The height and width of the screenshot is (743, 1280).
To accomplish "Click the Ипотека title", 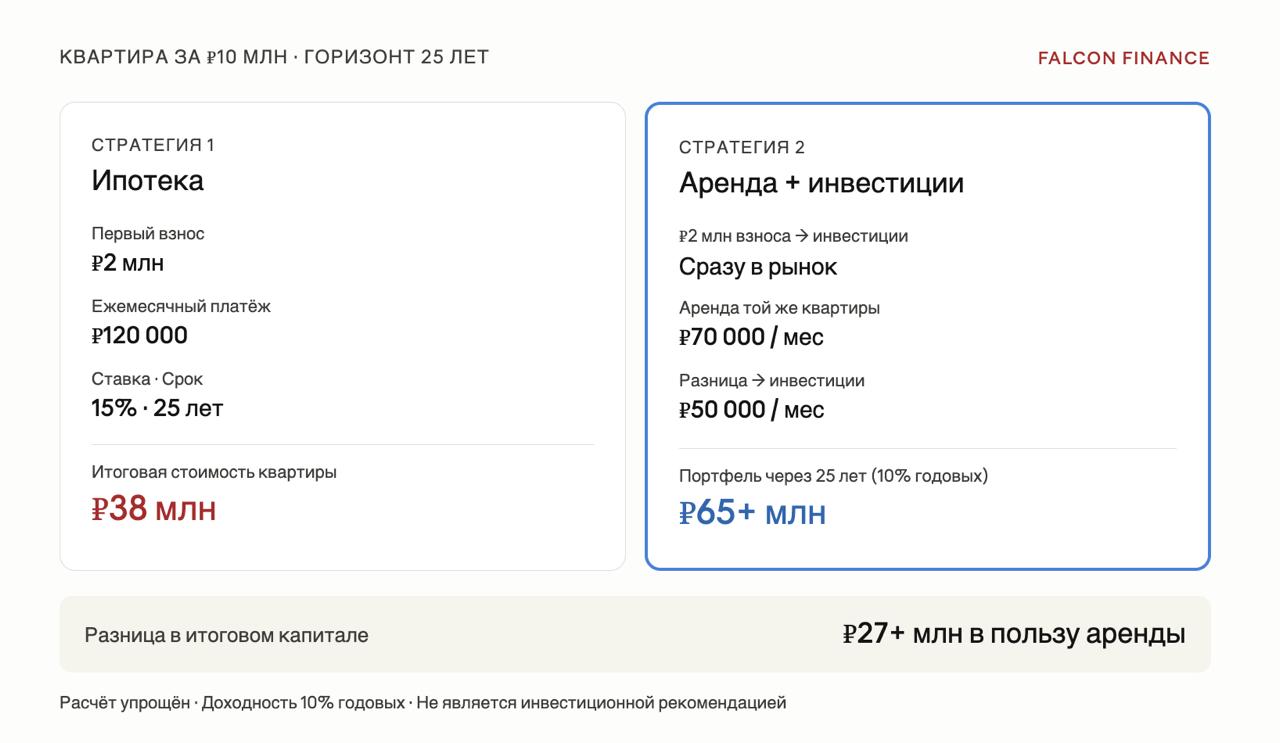I will coord(148,181).
